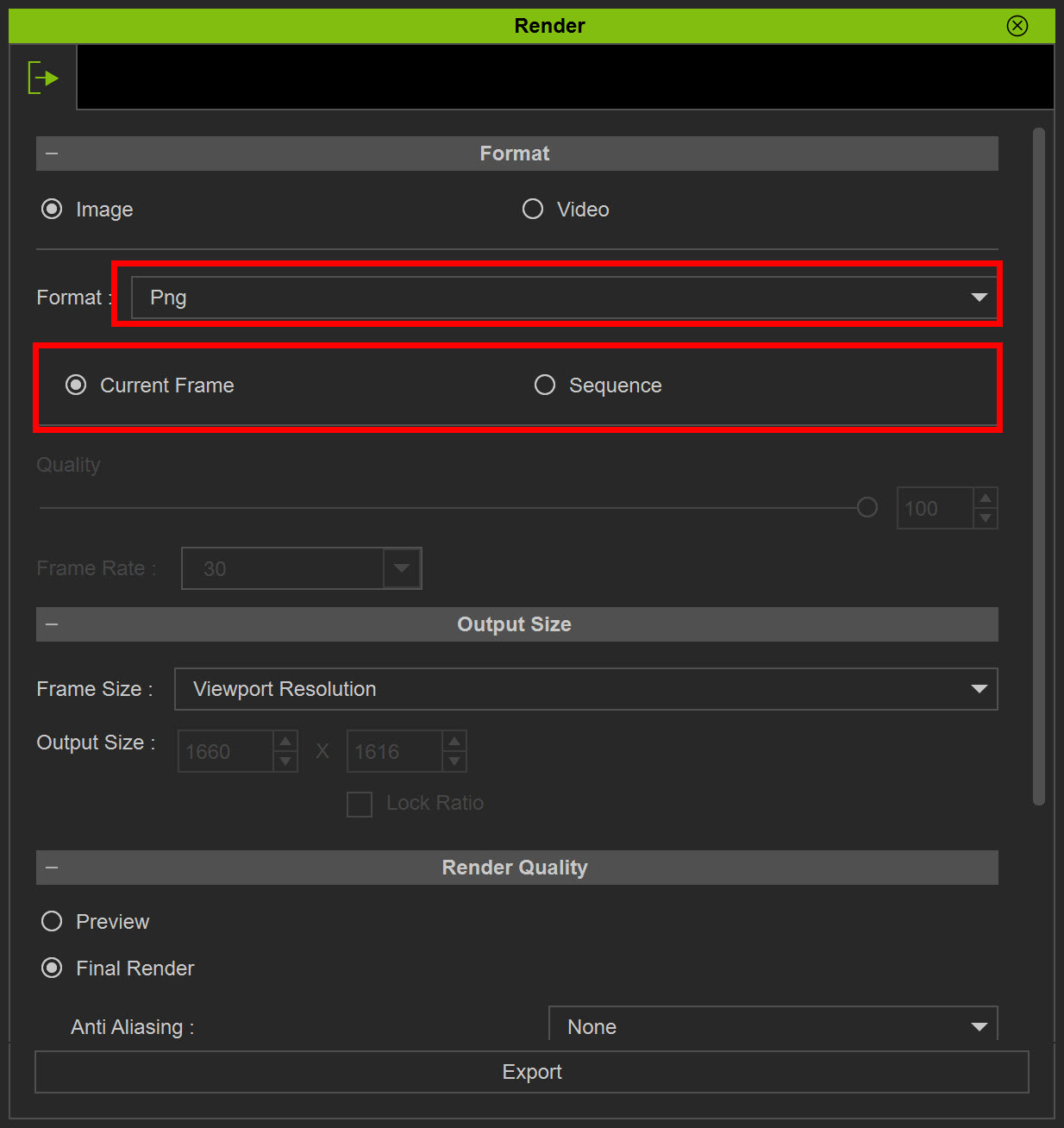
Task: Increase output width with up arrow
Action: [x=285, y=741]
